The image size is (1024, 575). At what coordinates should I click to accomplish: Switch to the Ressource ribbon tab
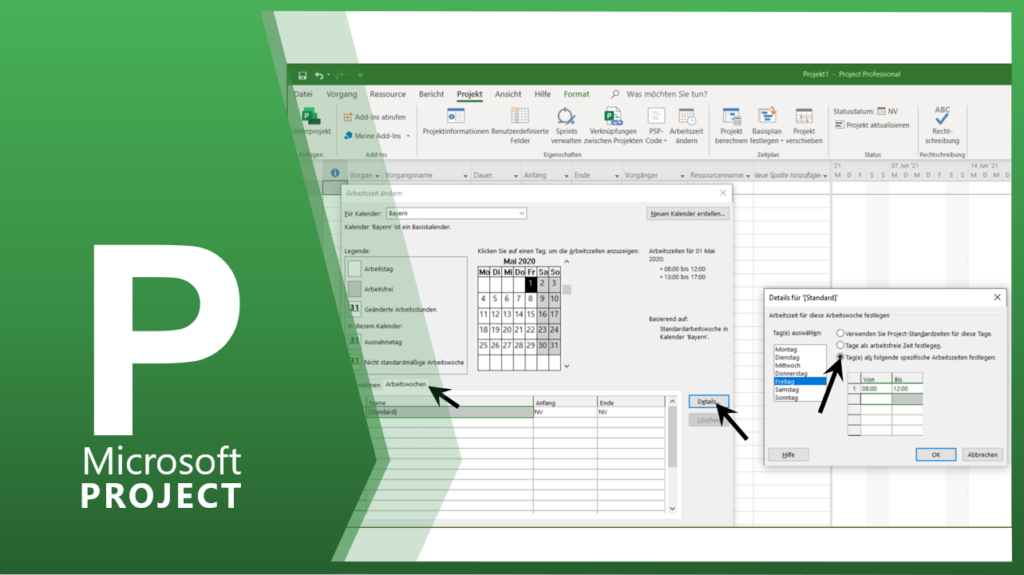pyautogui.click(x=388, y=94)
